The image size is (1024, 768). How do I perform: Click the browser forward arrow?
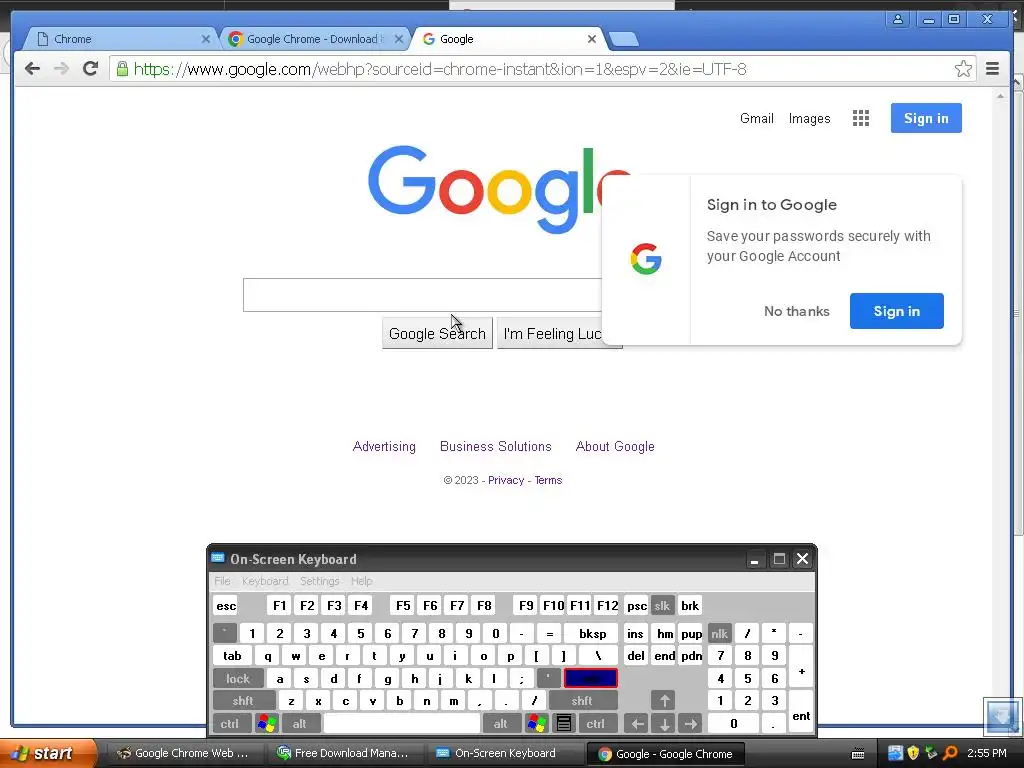click(61, 69)
